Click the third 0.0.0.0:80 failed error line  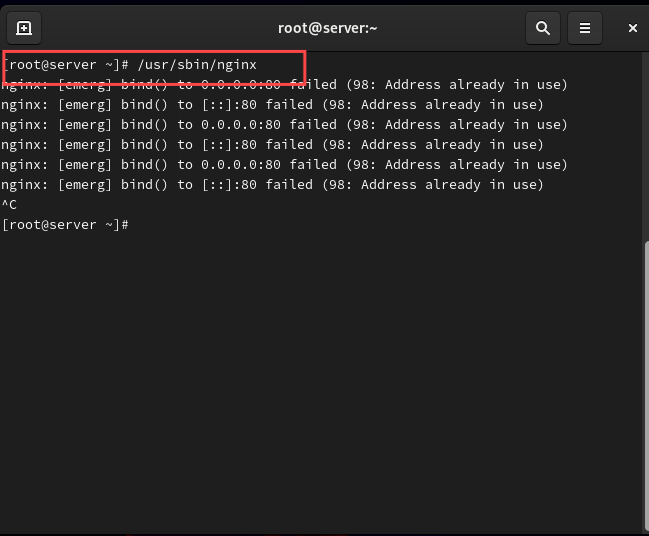tap(284, 165)
